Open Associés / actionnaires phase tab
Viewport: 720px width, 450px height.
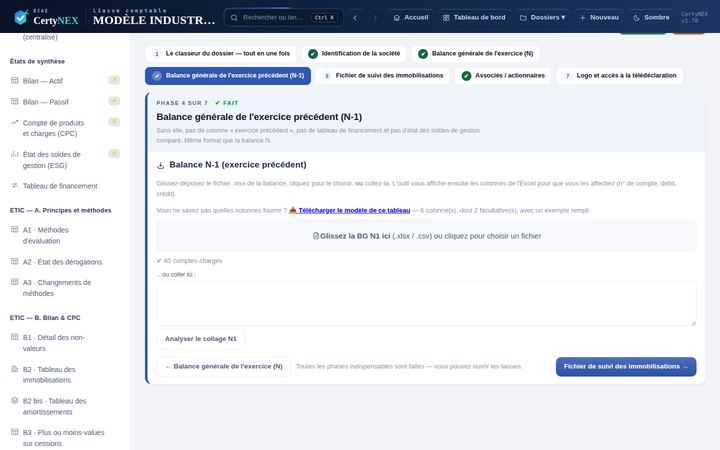point(503,76)
